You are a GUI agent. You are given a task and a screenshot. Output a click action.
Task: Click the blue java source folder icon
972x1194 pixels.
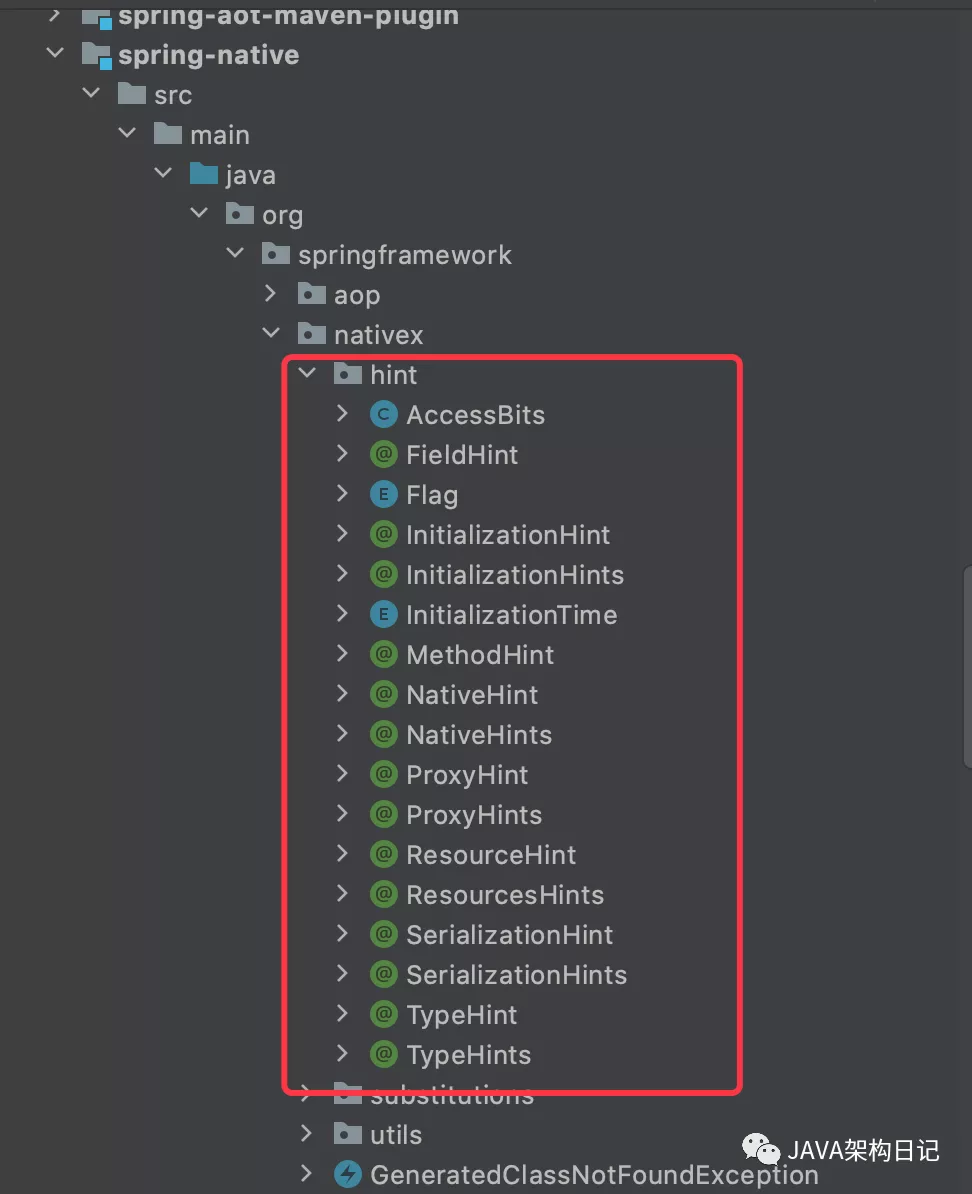pyautogui.click(x=204, y=174)
